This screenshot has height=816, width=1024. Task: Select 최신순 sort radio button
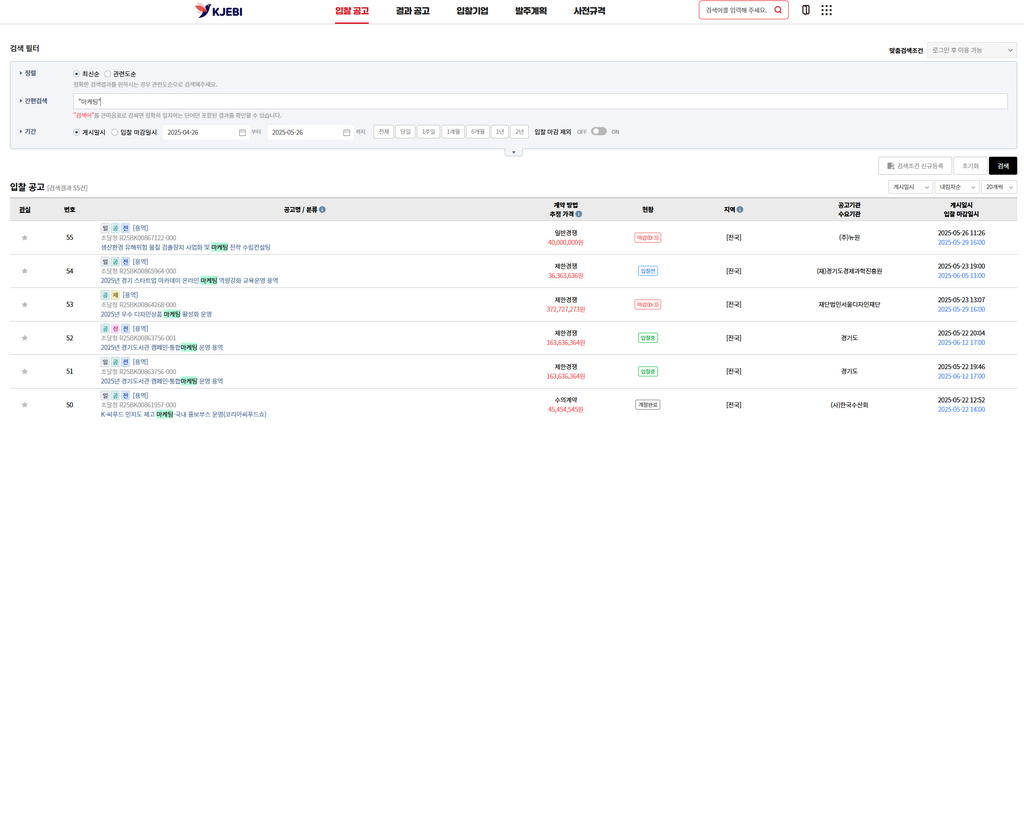coord(76,74)
